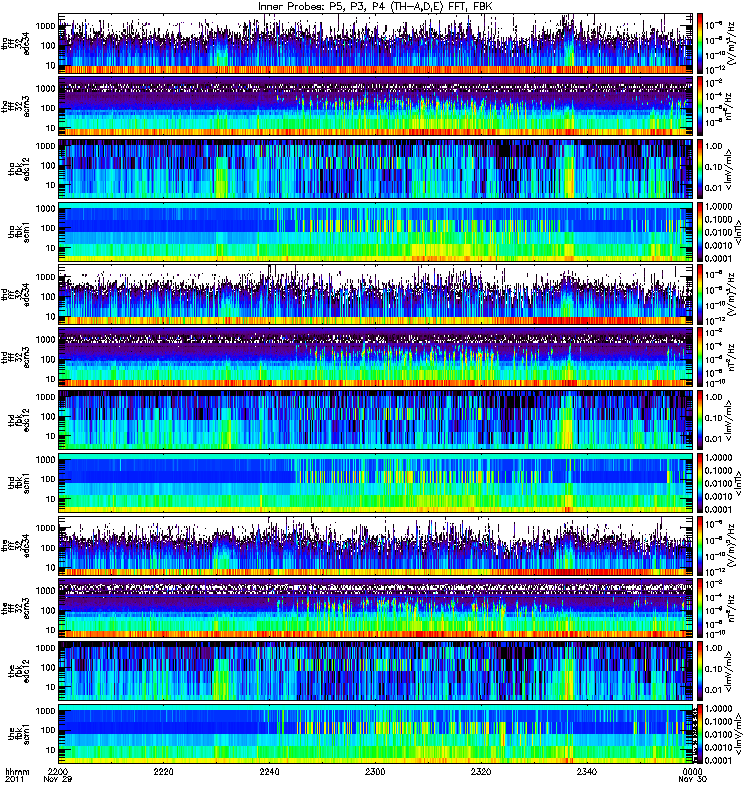
Task: Click the 2200 time axis label
Action: (x=58, y=771)
